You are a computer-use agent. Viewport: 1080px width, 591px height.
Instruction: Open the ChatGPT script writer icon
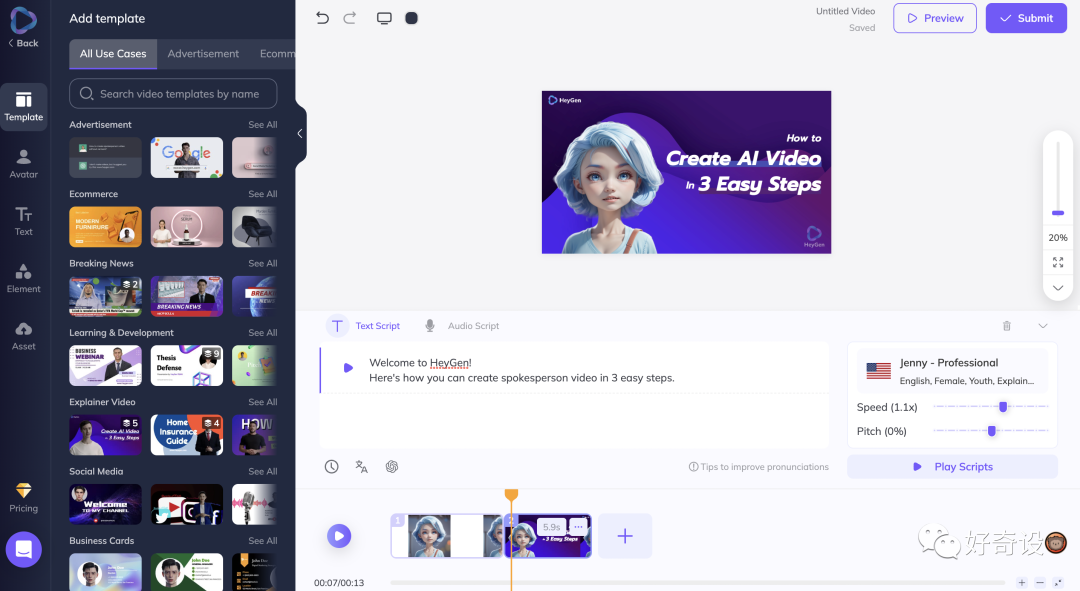tap(392, 466)
